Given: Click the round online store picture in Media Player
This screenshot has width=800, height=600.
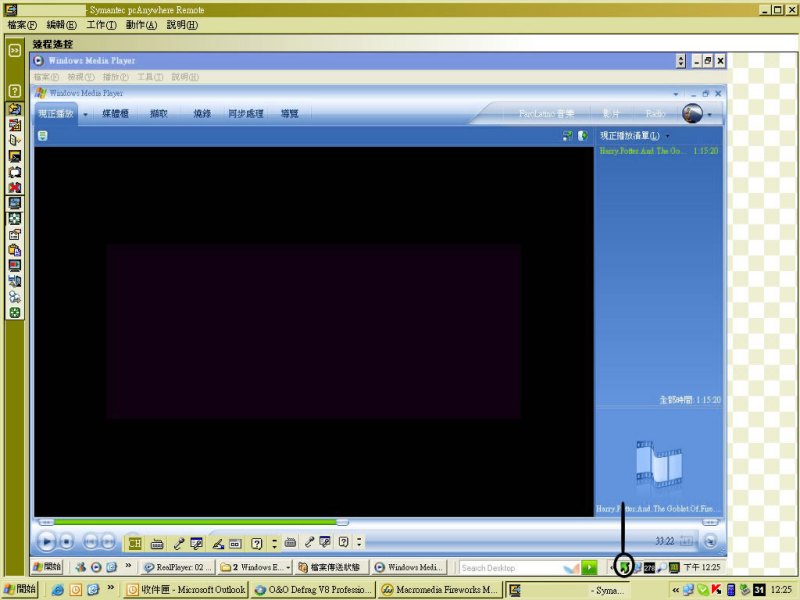Looking at the screenshot, I should [692, 113].
